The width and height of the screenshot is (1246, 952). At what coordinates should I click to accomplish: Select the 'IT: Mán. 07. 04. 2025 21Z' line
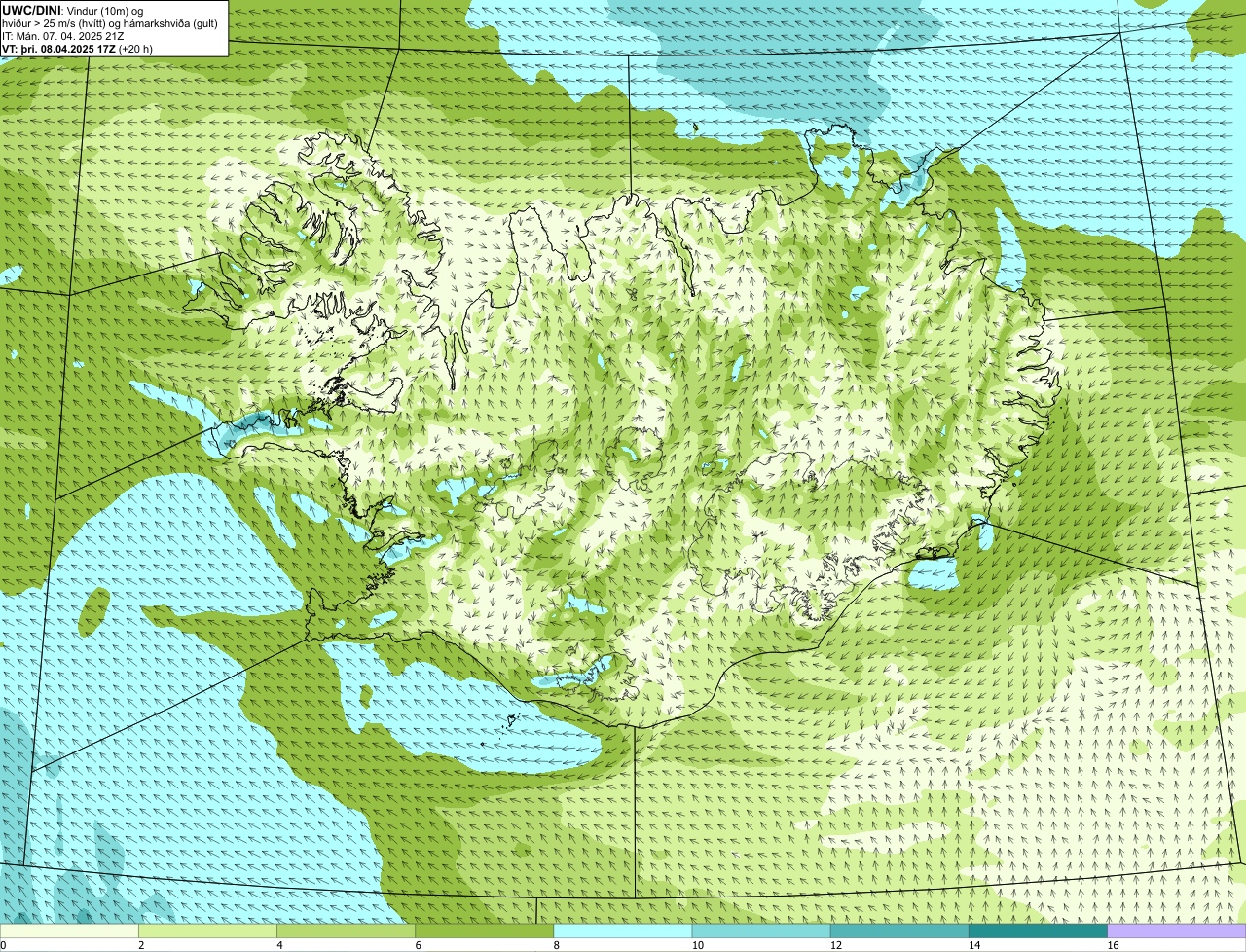(63, 35)
